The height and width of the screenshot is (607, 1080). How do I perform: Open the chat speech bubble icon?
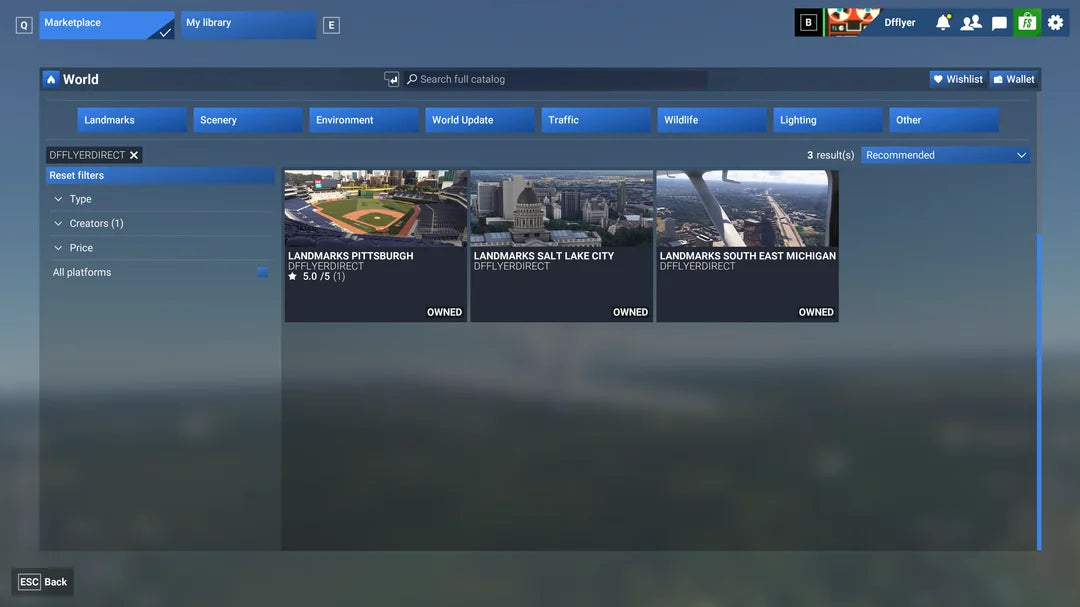point(999,22)
